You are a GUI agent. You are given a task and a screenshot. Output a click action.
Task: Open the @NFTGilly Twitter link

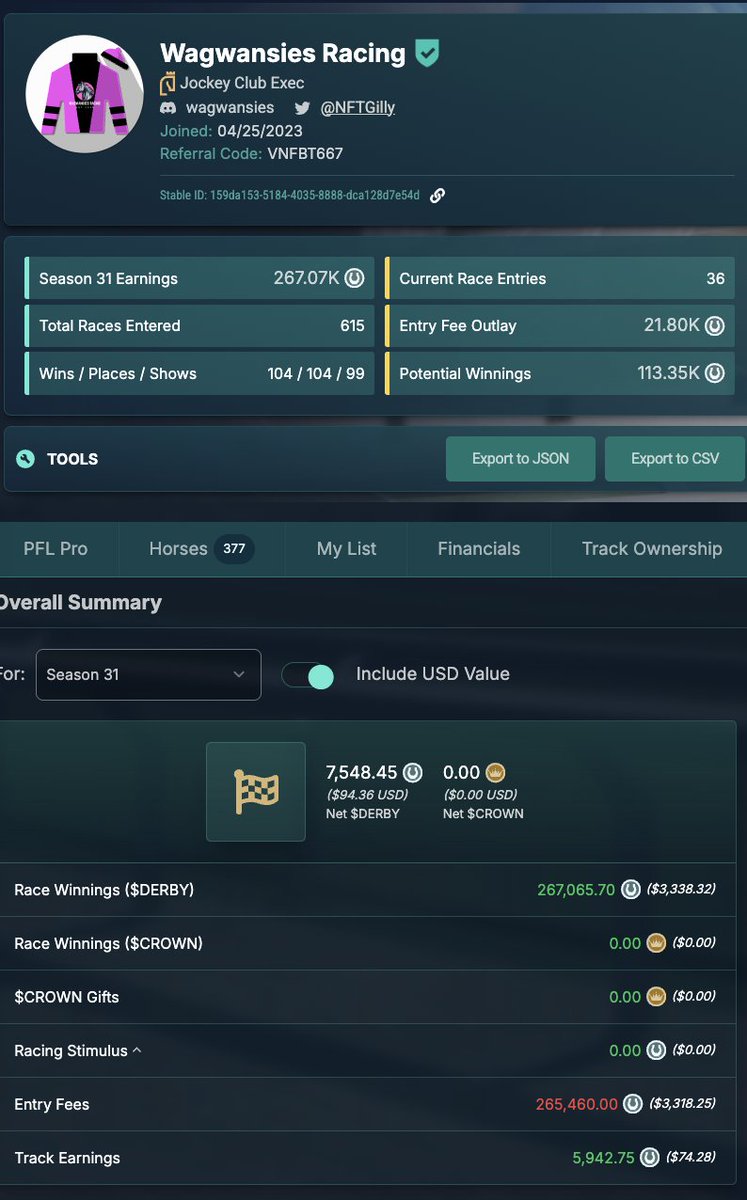click(x=357, y=107)
